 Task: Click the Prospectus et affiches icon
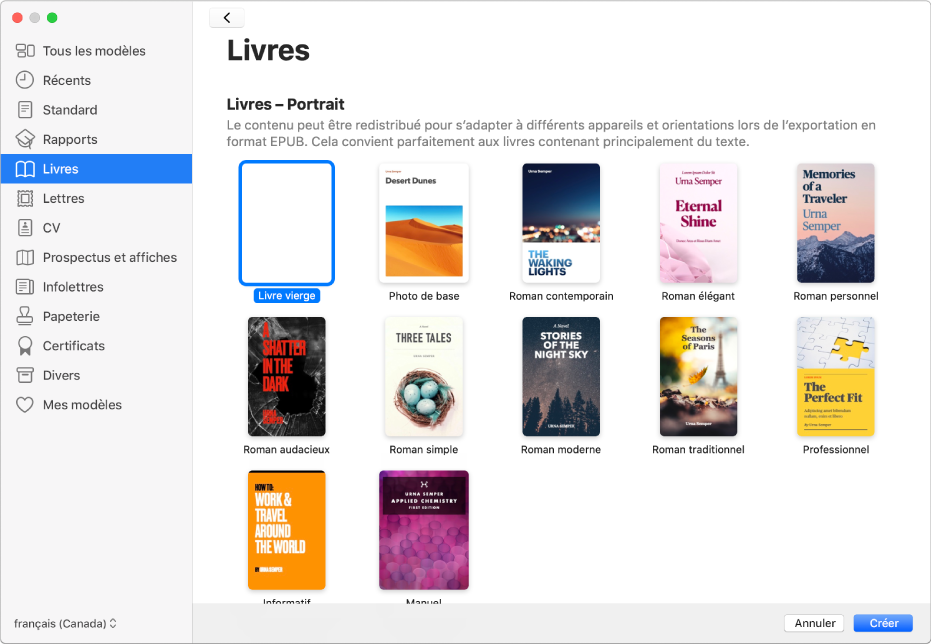tap(25, 258)
